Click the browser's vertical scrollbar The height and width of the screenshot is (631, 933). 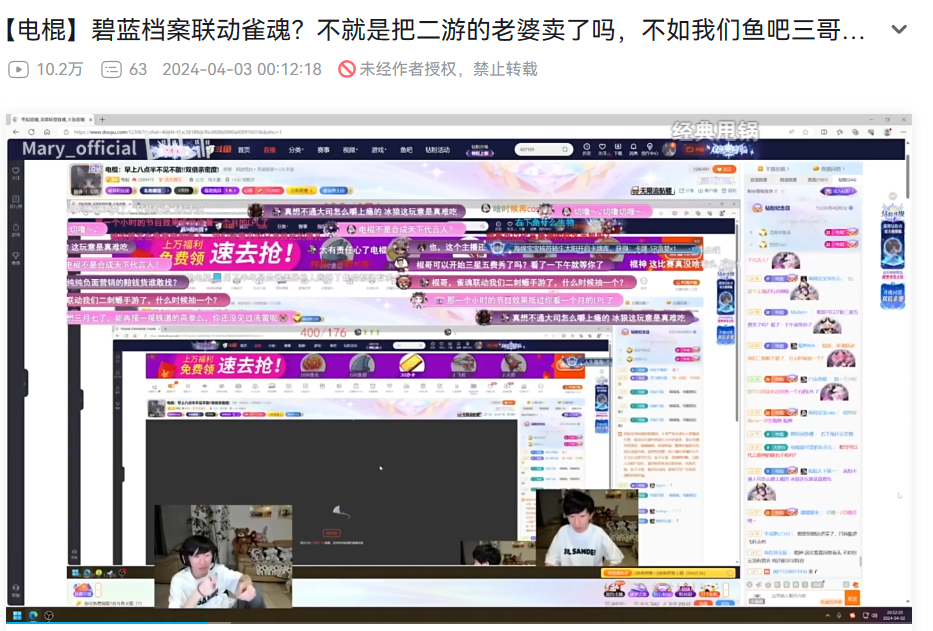pos(907,300)
